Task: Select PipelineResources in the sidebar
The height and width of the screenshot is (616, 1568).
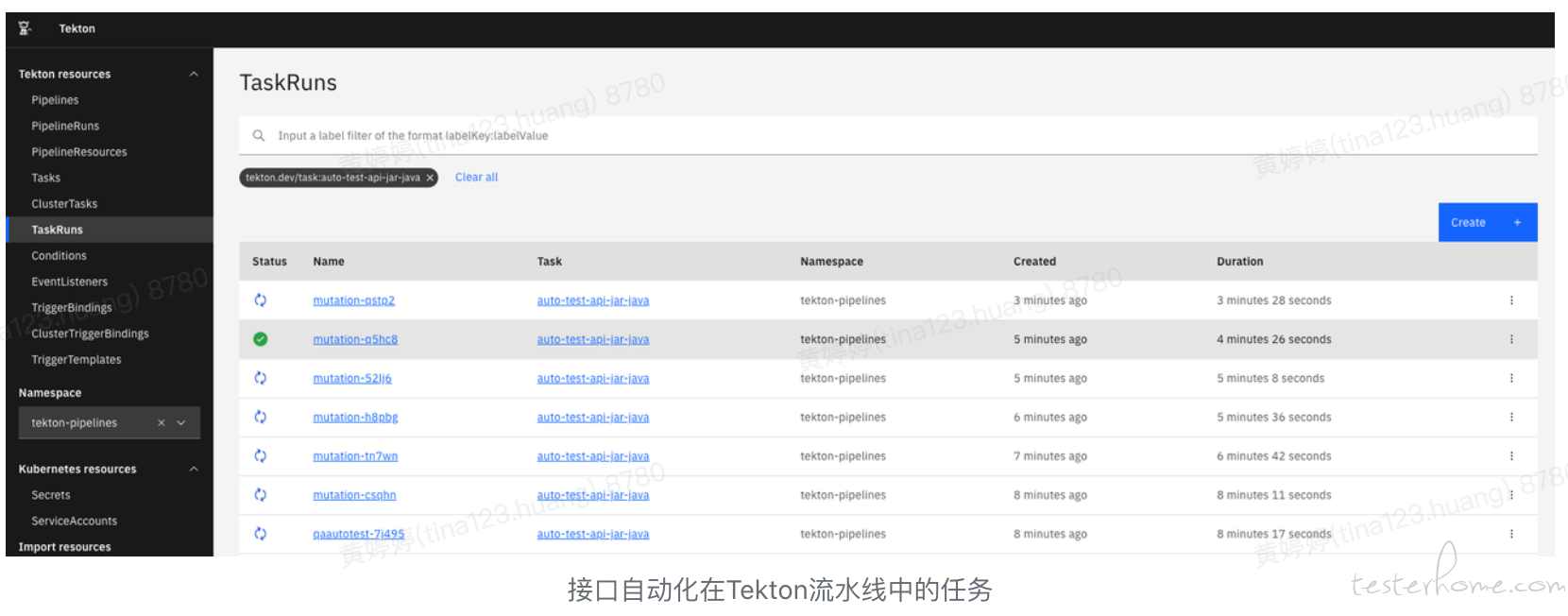Action: [79, 152]
